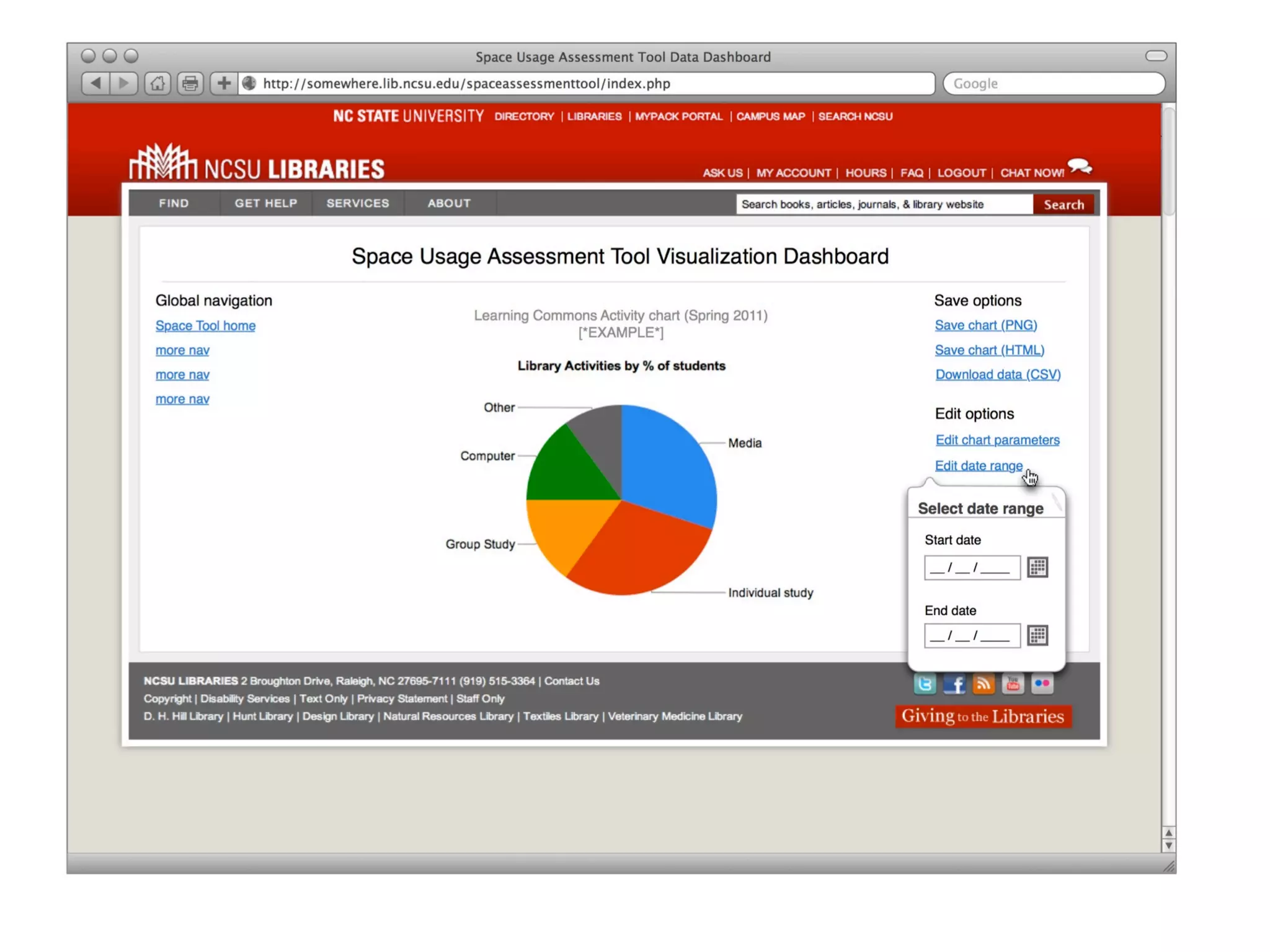Click the red Search button

[x=1064, y=205]
